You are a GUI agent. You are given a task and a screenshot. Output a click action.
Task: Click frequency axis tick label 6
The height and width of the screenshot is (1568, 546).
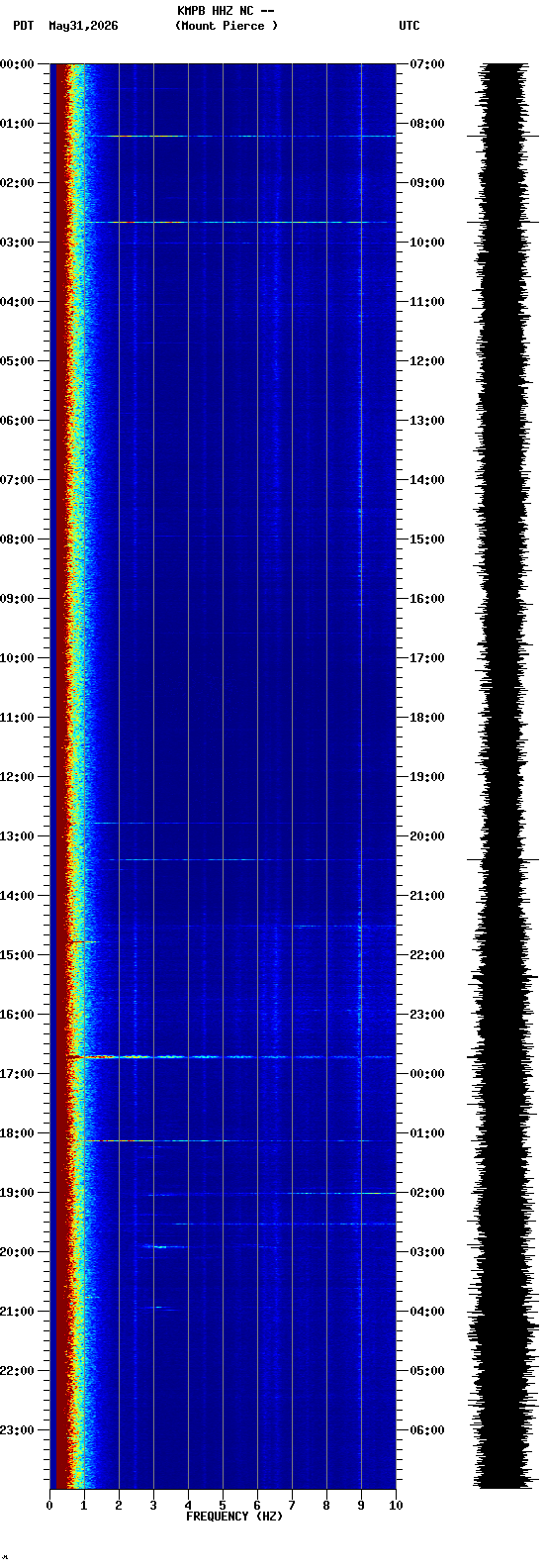point(257,1506)
